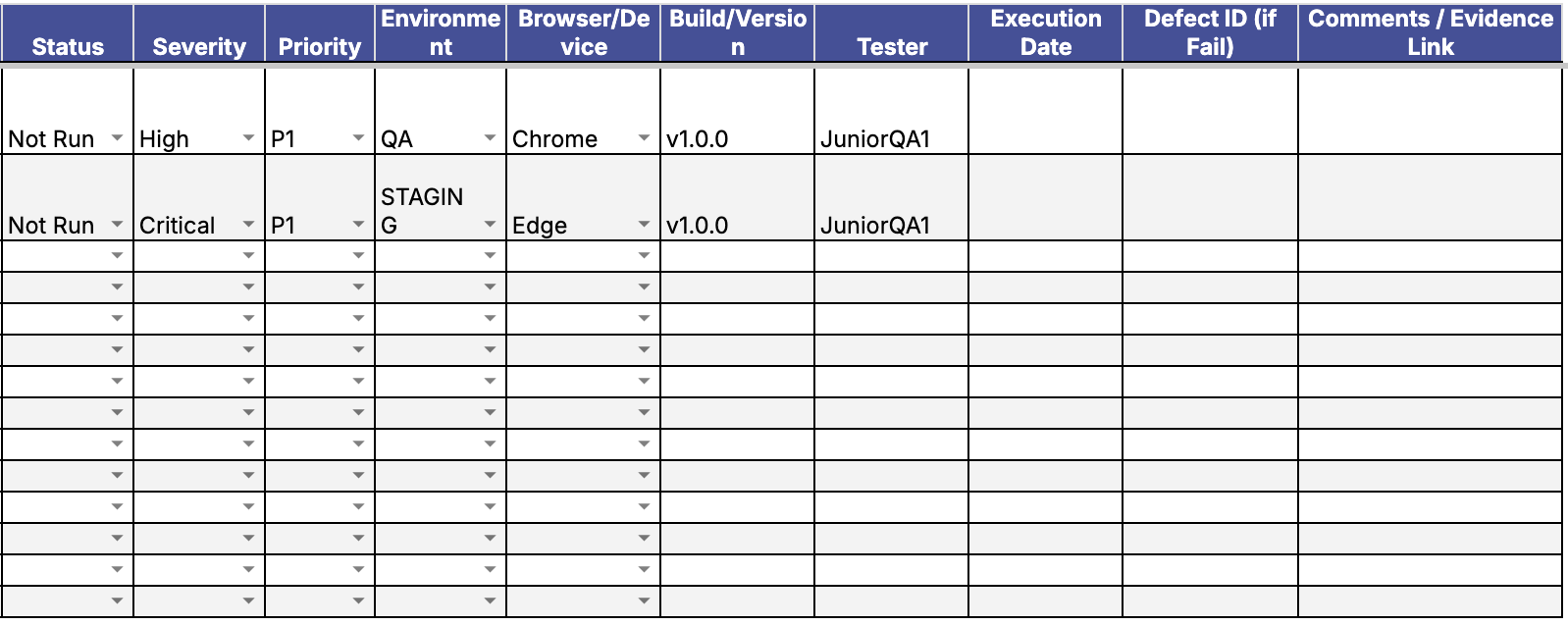Expand the Severity dropdown showing Critical
Viewport: 1568px width, 626px height.
point(248,225)
